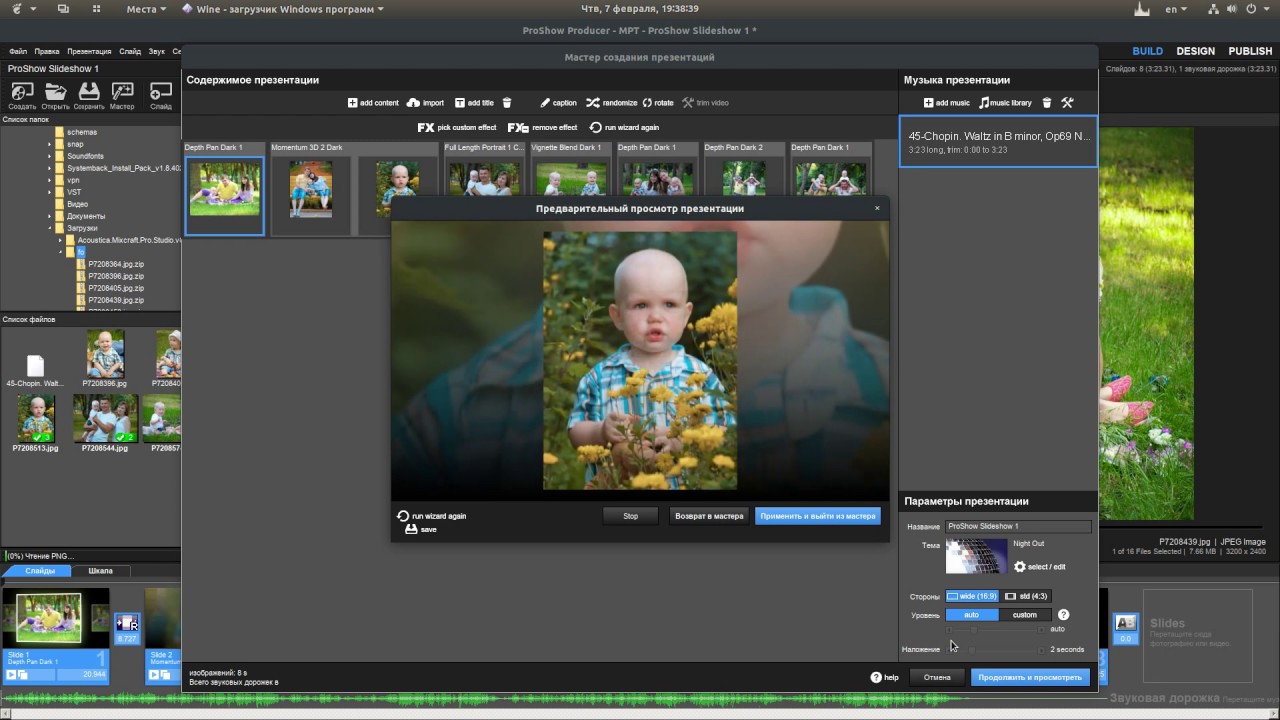The height and width of the screenshot is (720, 1280).
Task: Click the Создать new show icon
Action: tap(22, 92)
